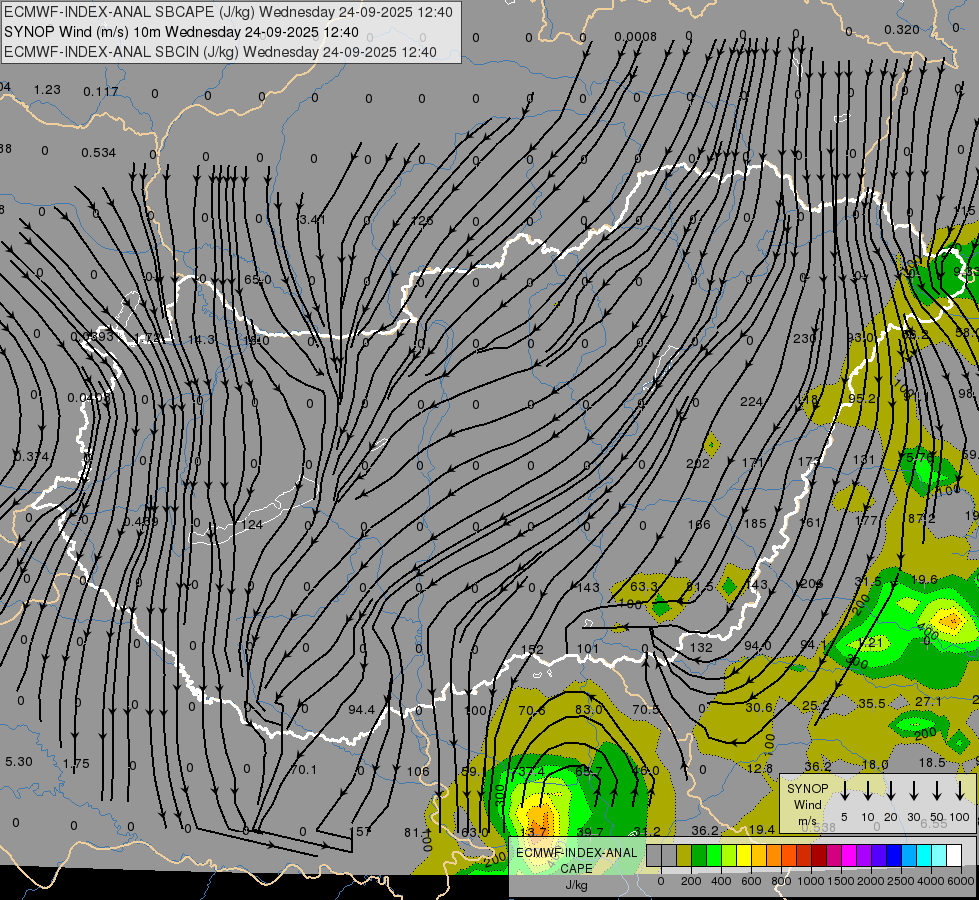Click the SYNOP Wind 10m header line

click(x=181, y=32)
